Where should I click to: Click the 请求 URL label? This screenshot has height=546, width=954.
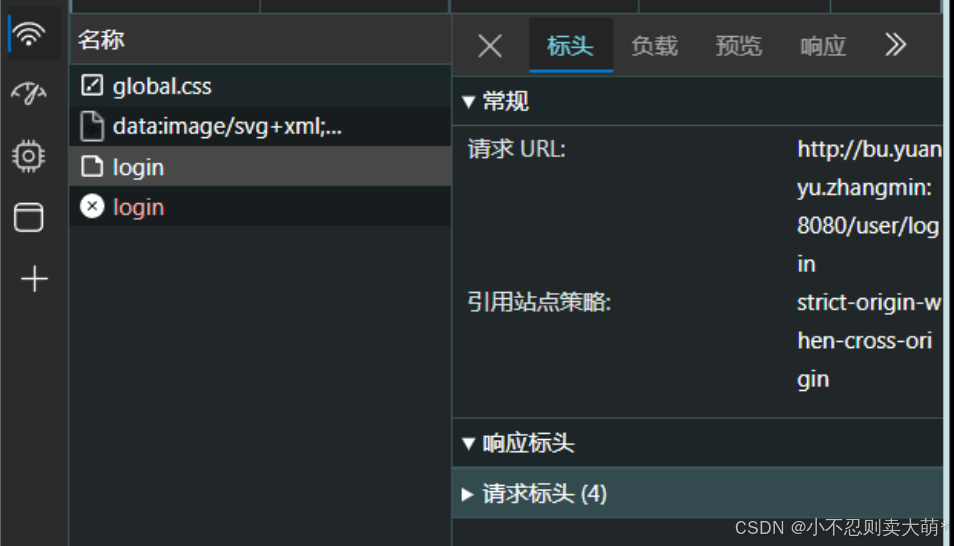coord(517,149)
